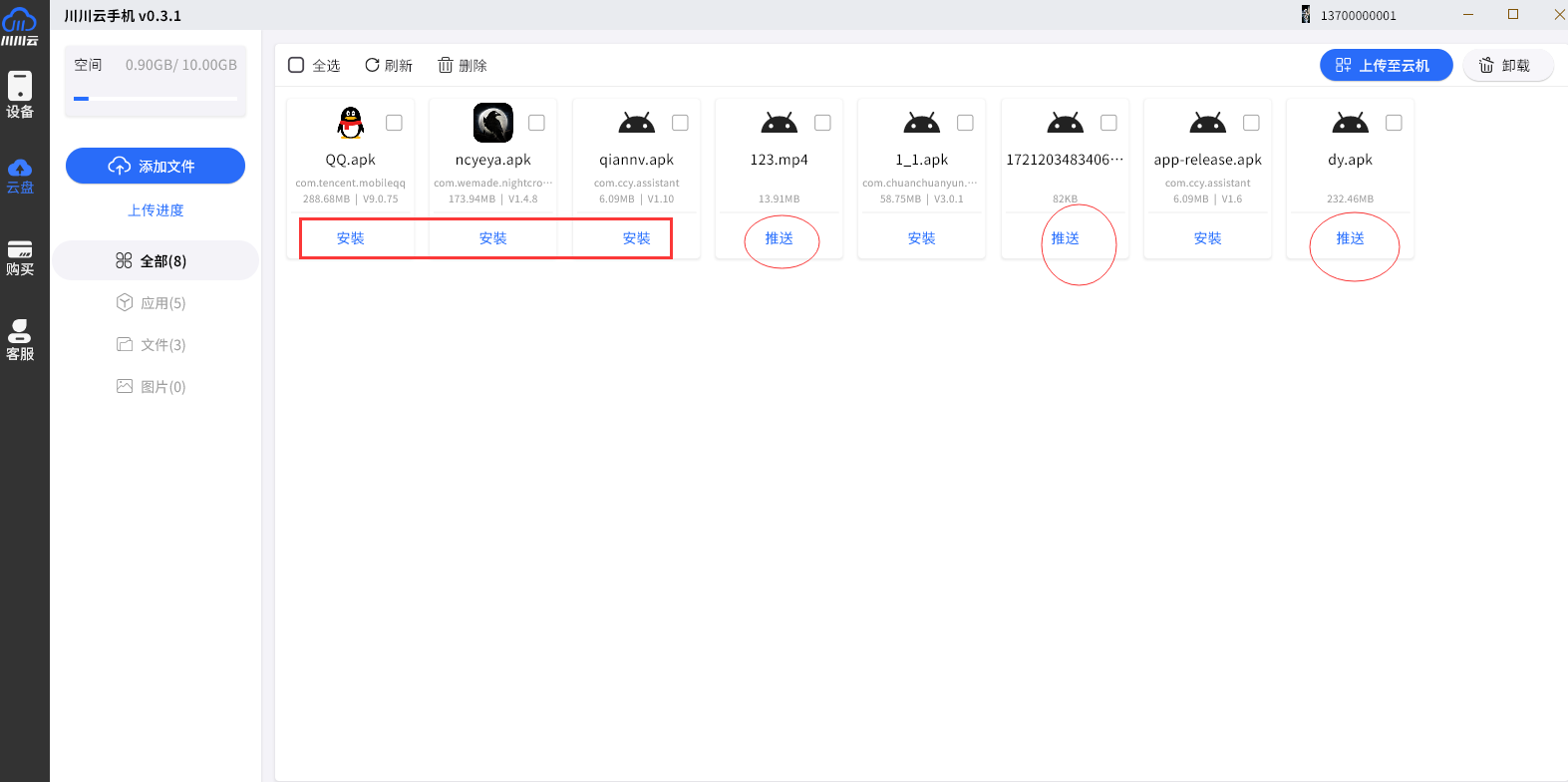Tick the 全选 select-all checkbox
The width and height of the screenshot is (1568, 782).
point(296,65)
